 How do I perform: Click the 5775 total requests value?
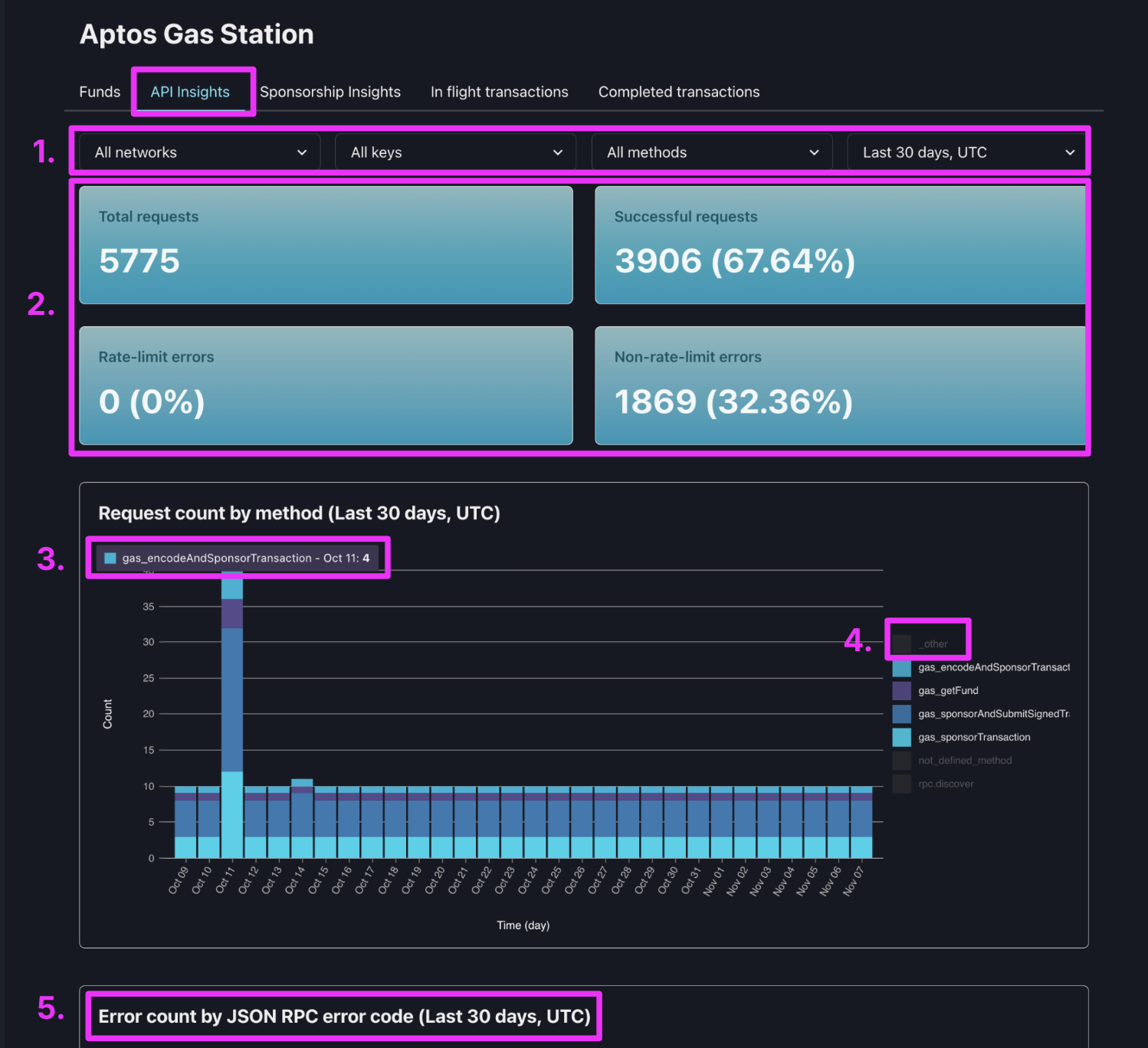pyautogui.click(x=139, y=261)
